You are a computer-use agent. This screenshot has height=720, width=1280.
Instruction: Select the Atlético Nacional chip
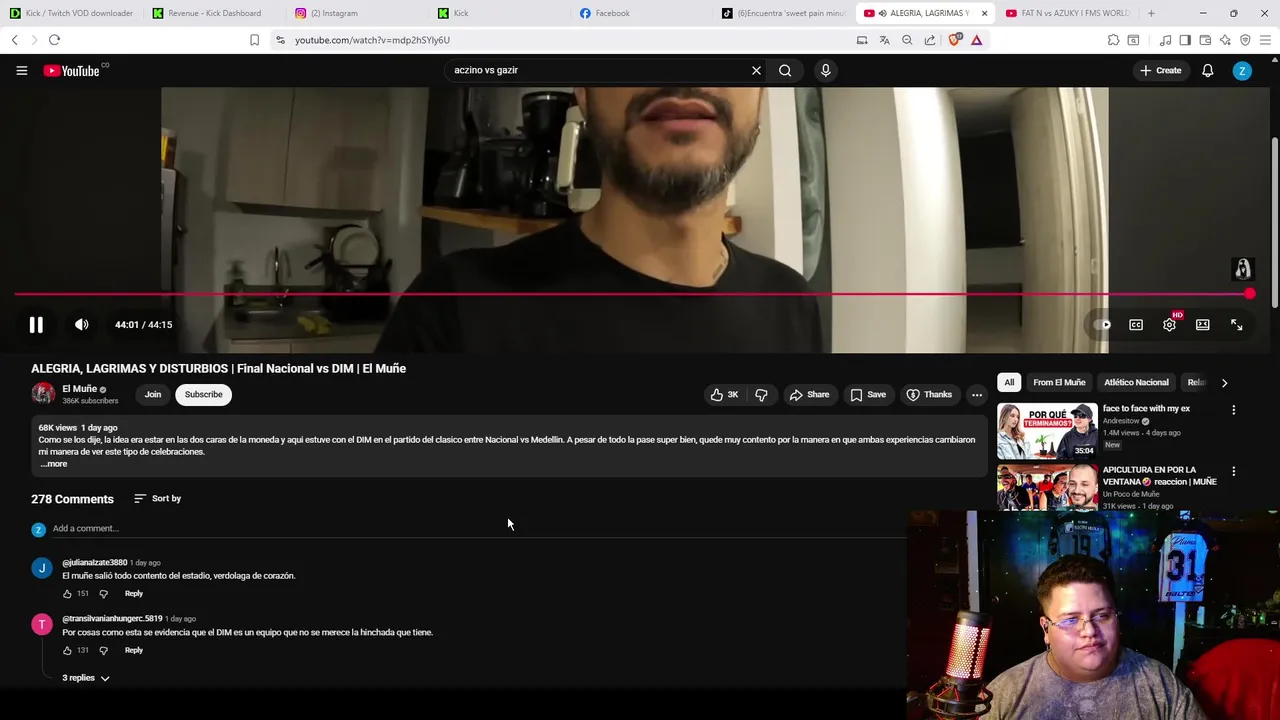tap(1136, 382)
